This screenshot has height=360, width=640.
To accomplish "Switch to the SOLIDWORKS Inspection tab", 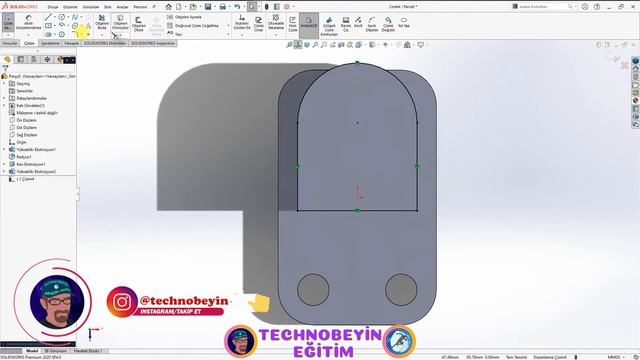I will [153, 43].
